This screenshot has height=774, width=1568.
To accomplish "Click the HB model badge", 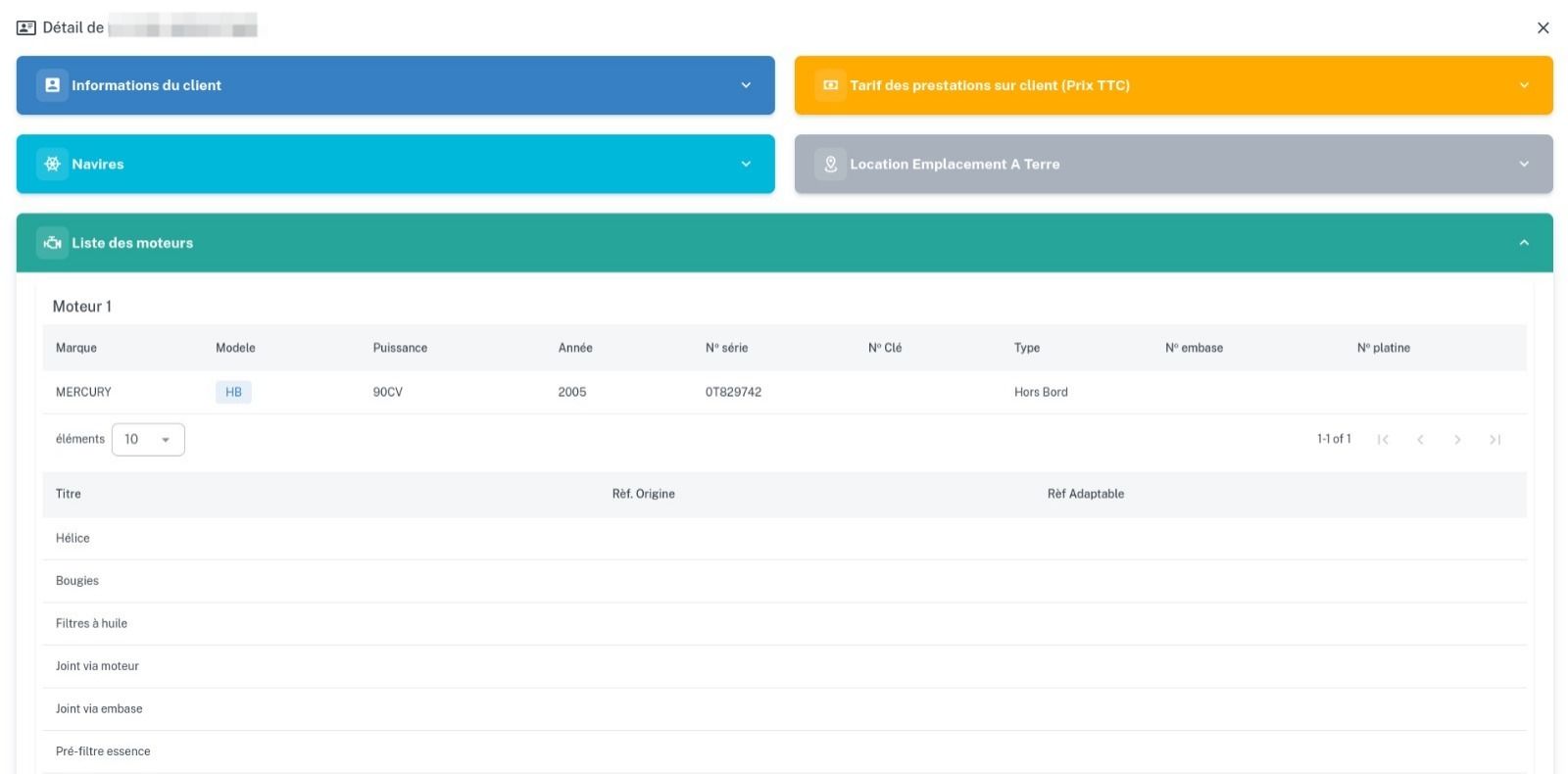I will pos(233,392).
